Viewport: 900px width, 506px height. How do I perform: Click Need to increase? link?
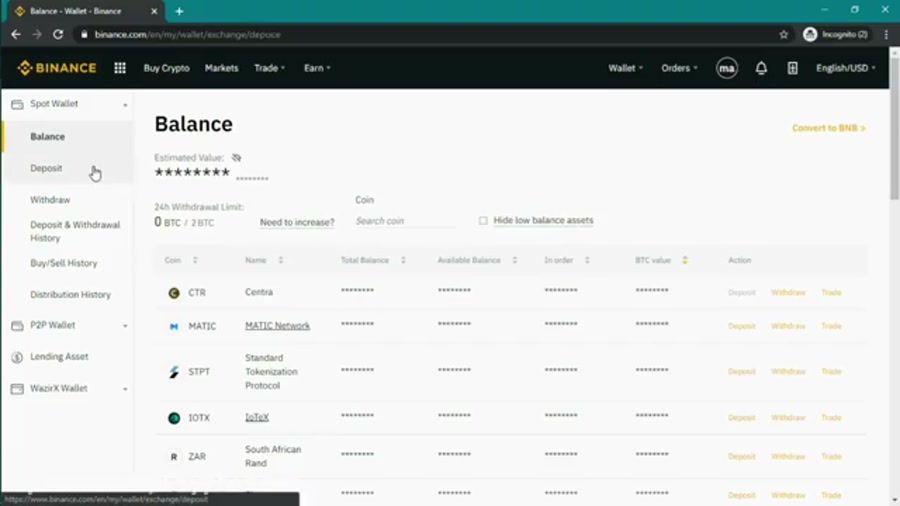click(x=297, y=222)
